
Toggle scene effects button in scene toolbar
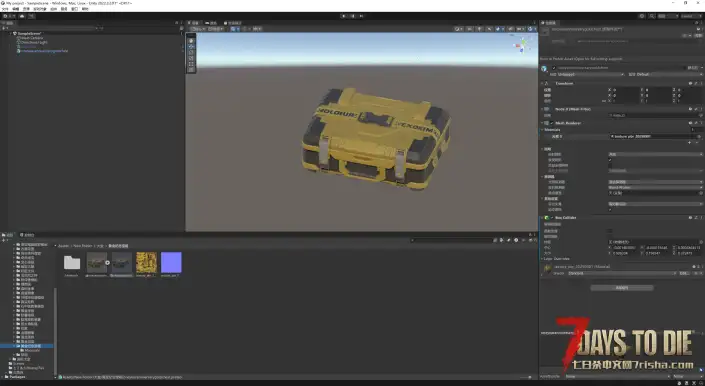499,29
